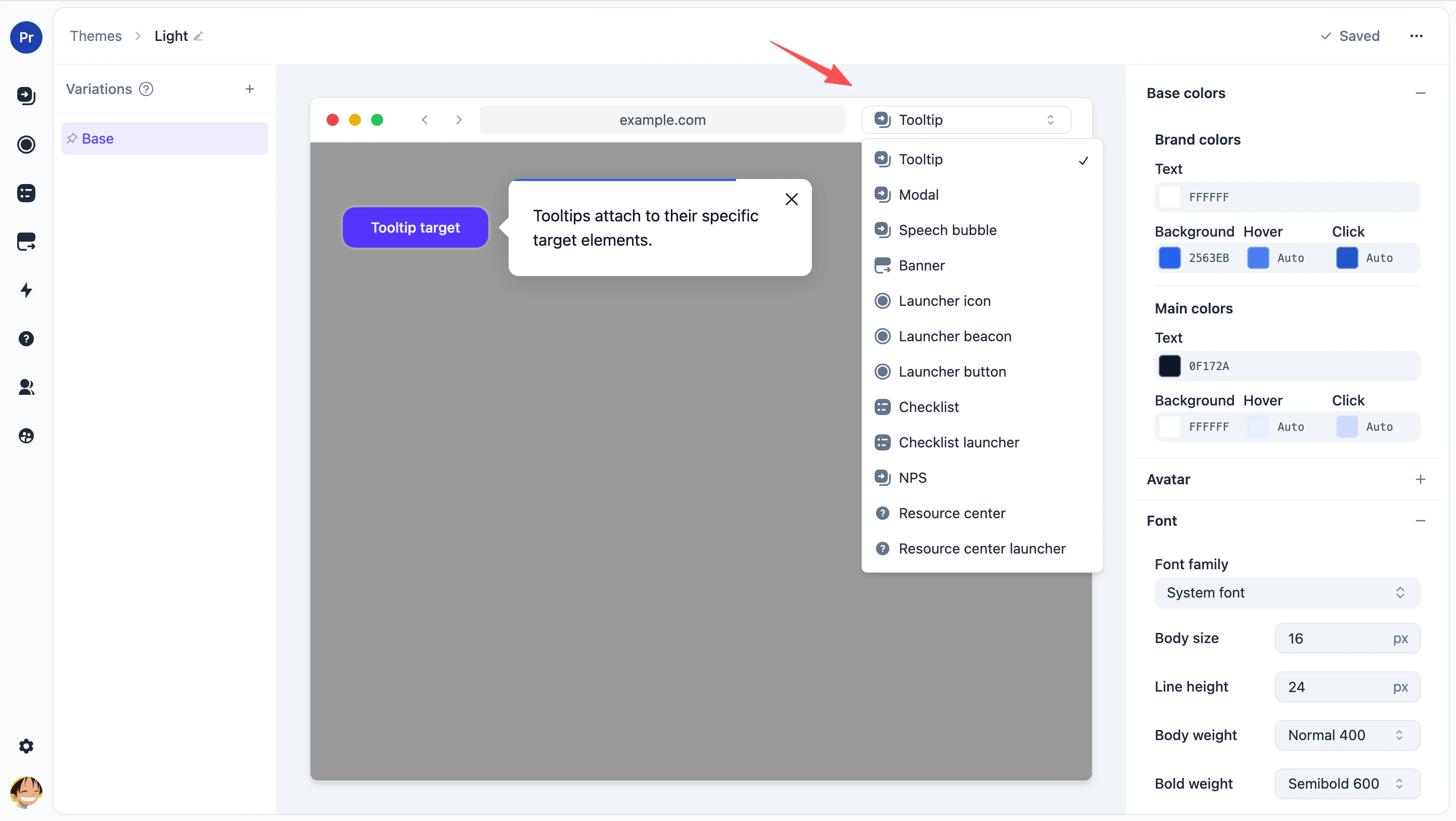Image resolution: width=1456 pixels, height=821 pixels.
Task: Click the Light theme title
Action: (171, 36)
